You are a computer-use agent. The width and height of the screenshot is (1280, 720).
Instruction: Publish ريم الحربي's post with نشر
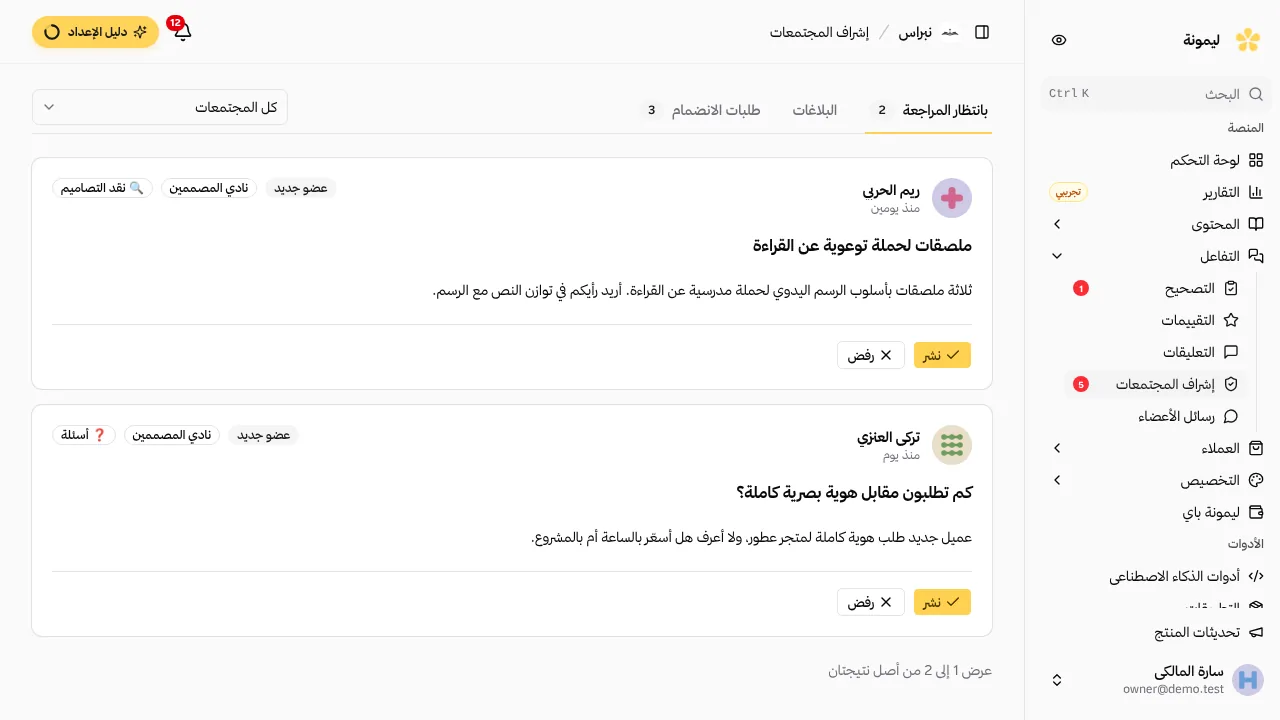(x=943, y=355)
